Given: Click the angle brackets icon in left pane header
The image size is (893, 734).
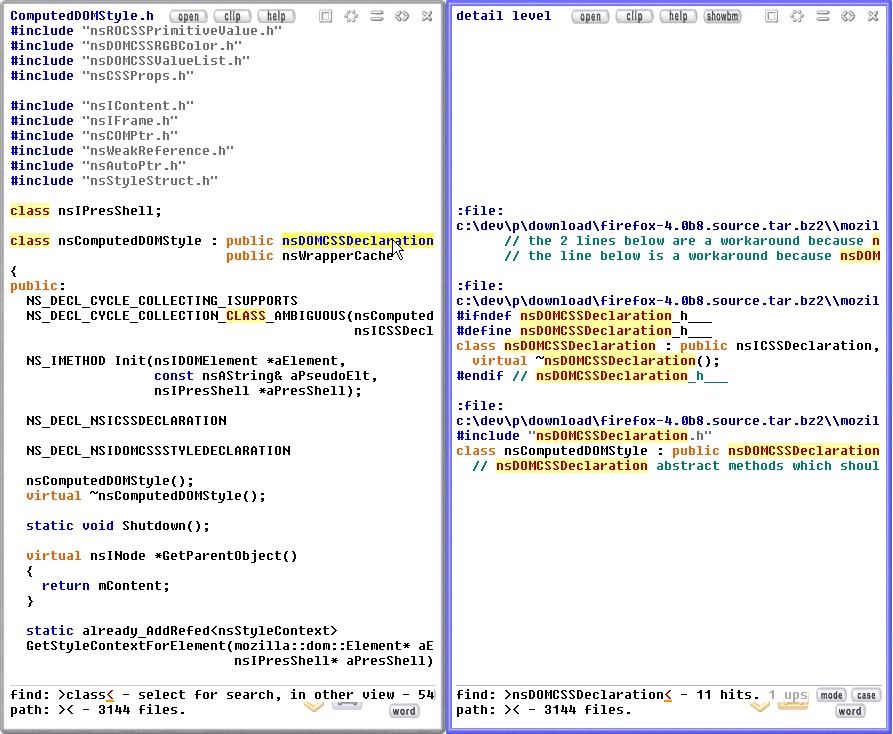Looking at the screenshot, I should click(402, 16).
